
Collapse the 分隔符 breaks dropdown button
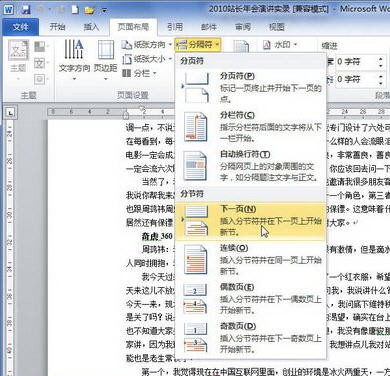click(197, 44)
